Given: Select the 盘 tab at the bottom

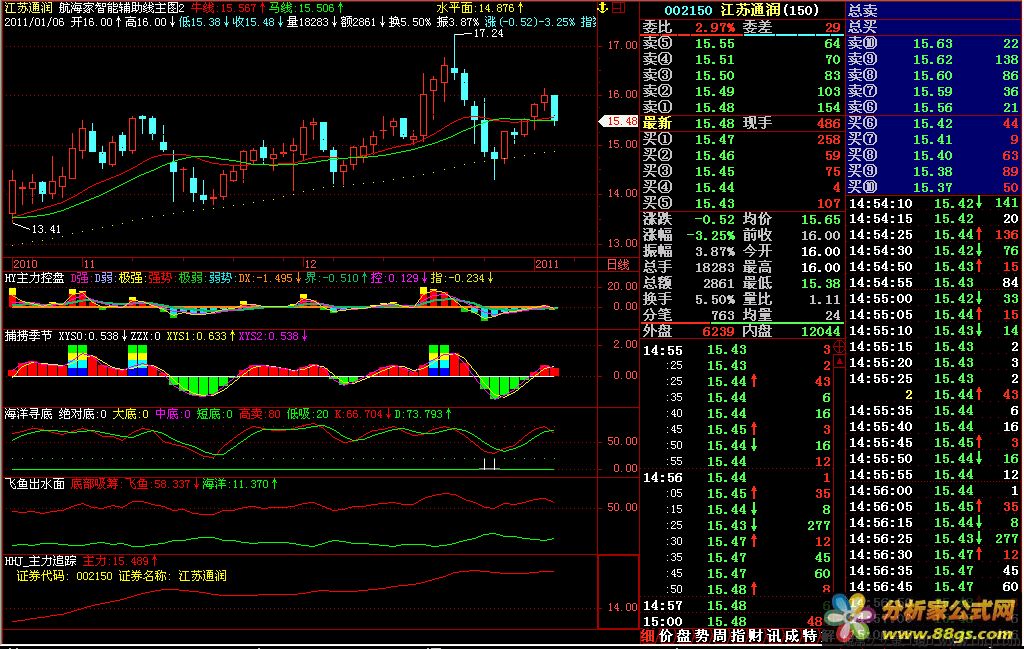Looking at the screenshot, I should pyautogui.click(x=684, y=635).
